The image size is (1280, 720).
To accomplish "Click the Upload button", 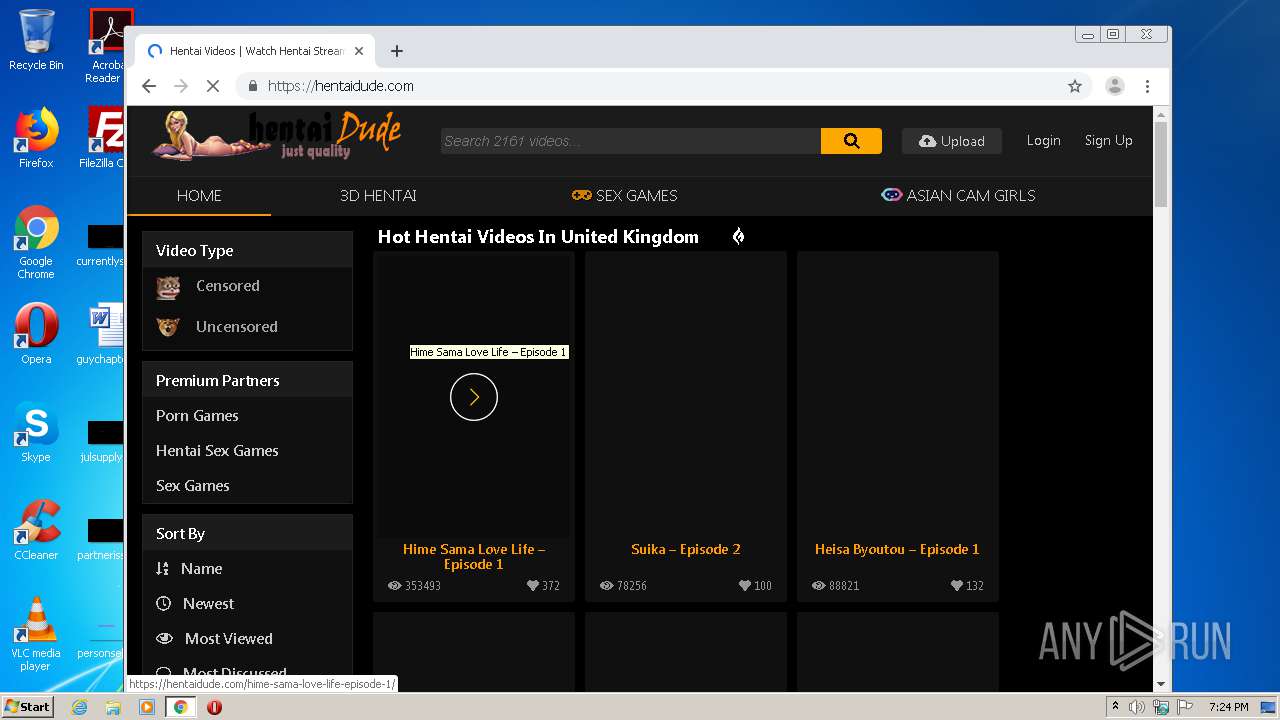I will [952, 141].
